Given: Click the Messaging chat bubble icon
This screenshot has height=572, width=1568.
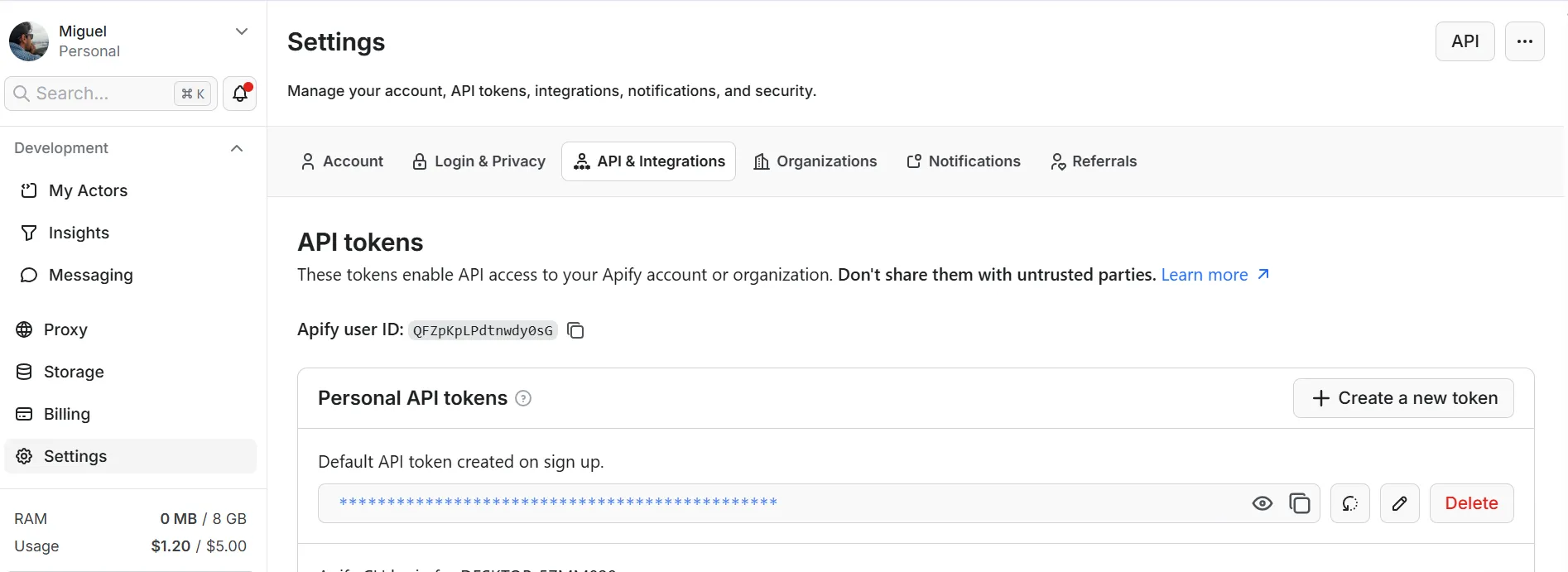Looking at the screenshot, I should coord(29,275).
